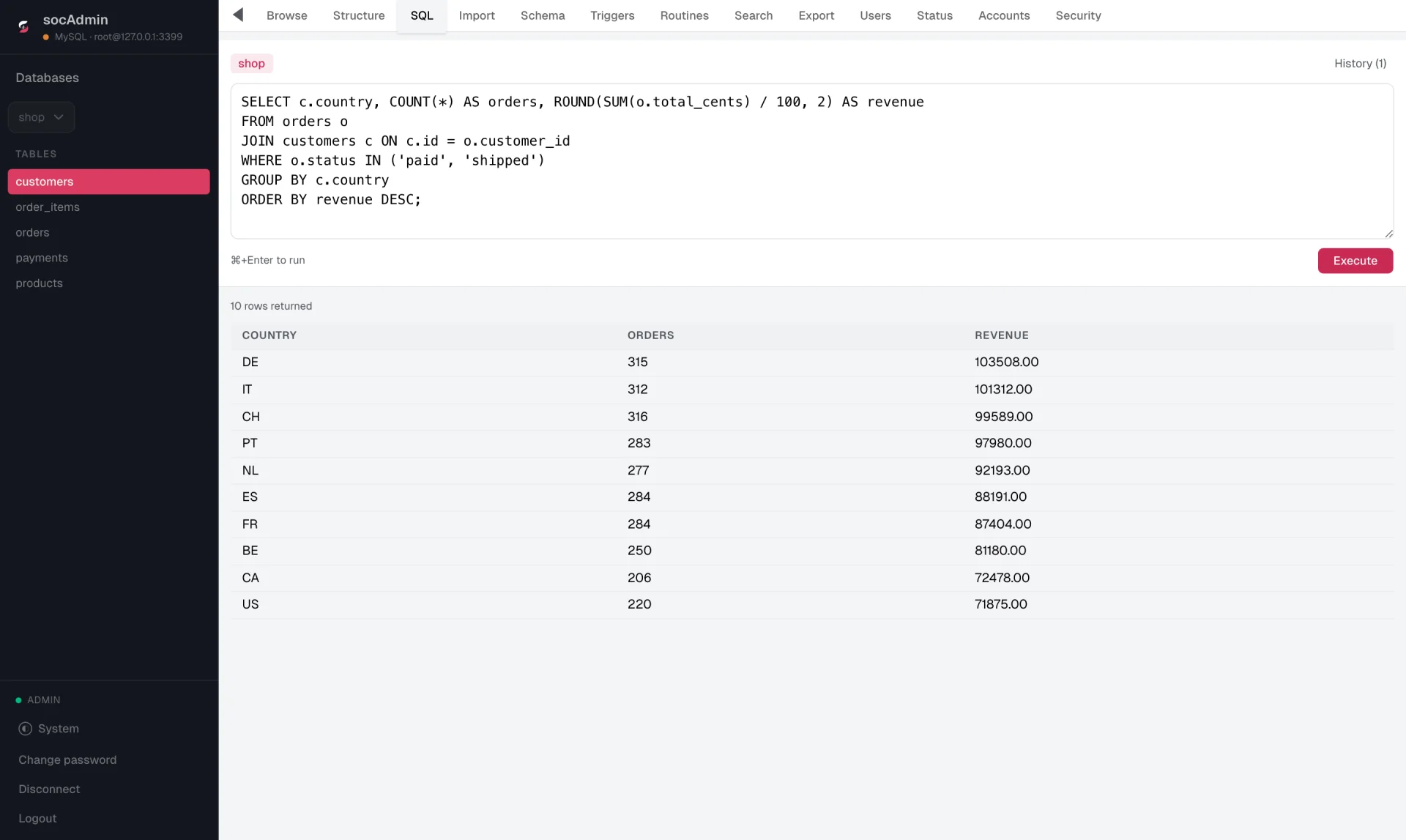Screen dimensions: 1406x840
Task: Select the US country cell
Action: [x=250, y=604]
